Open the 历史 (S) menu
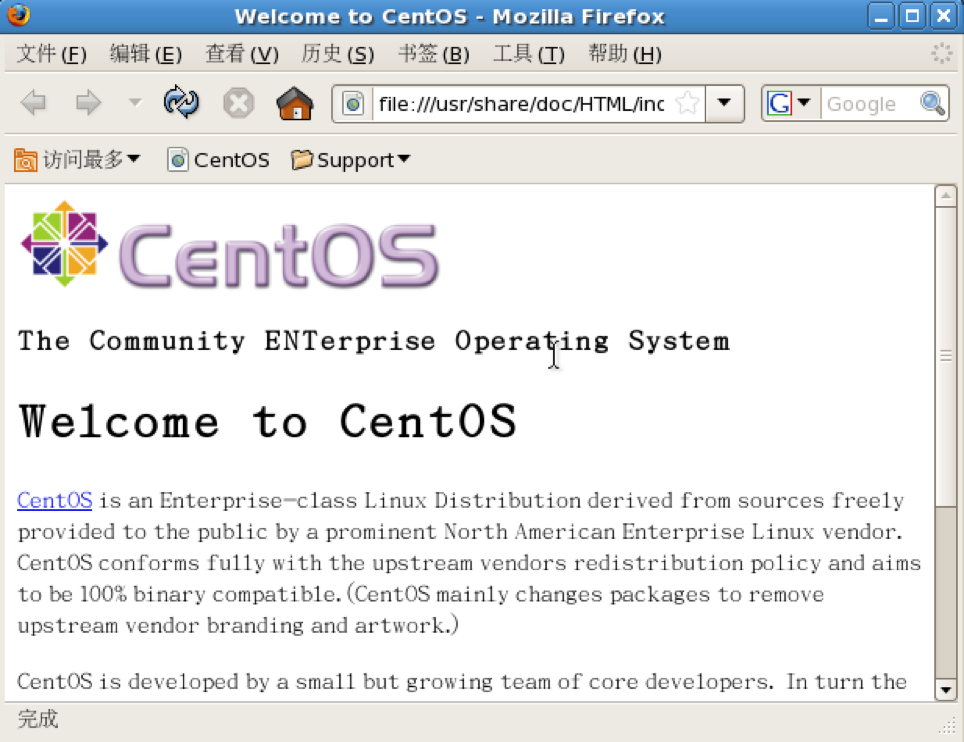The image size is (964, 742). tap(338, 54)
